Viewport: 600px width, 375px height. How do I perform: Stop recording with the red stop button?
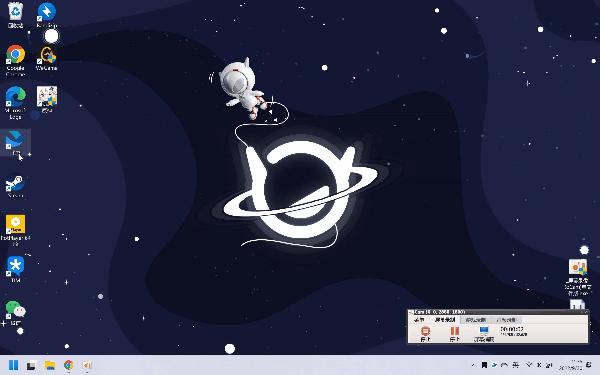(x=426, y=334)
